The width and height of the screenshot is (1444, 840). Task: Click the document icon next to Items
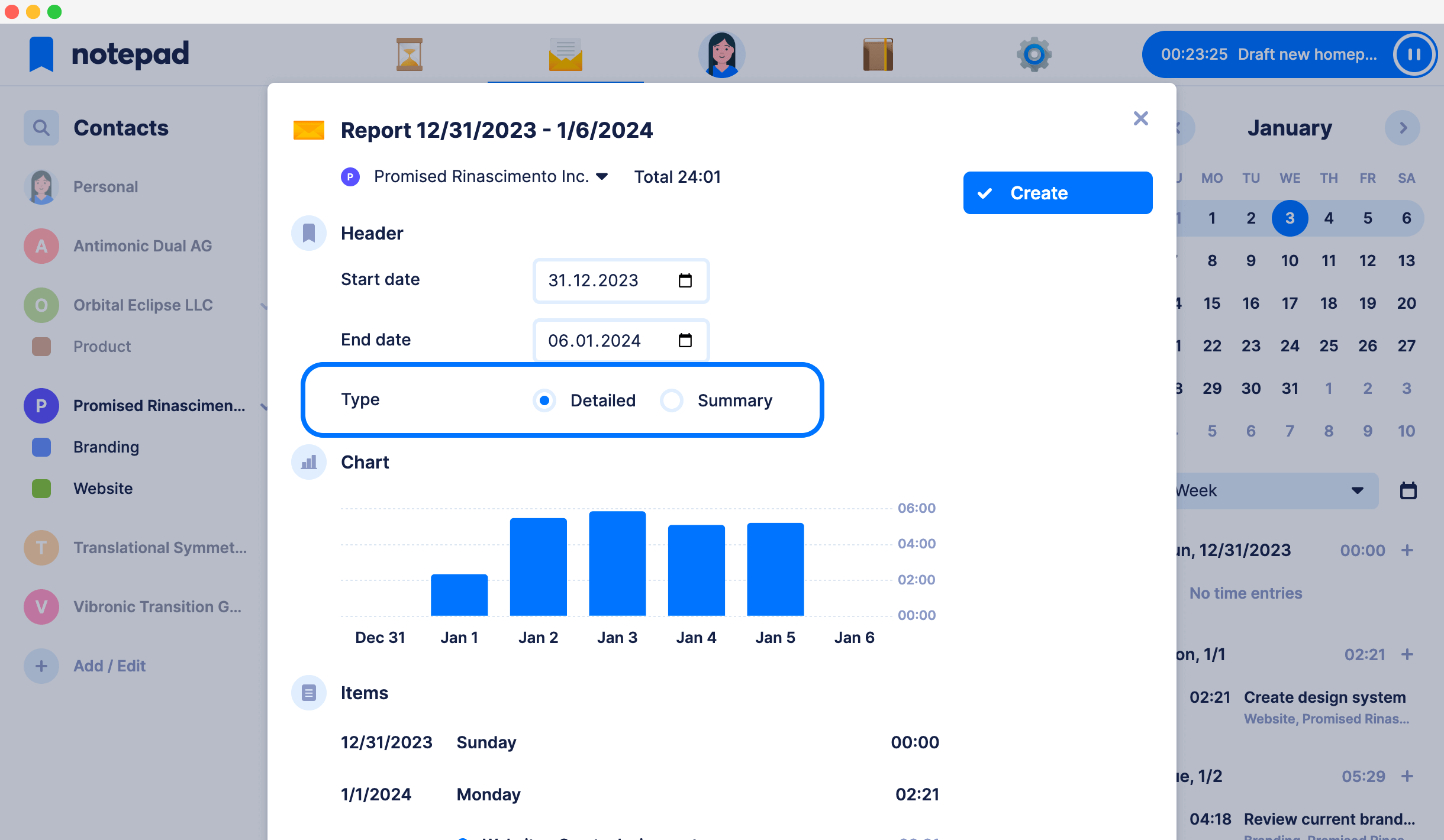[309, 692]
